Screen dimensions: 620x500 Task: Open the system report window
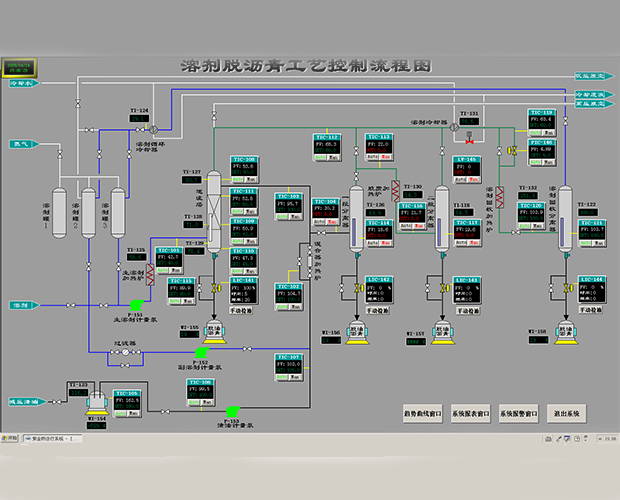471,414
